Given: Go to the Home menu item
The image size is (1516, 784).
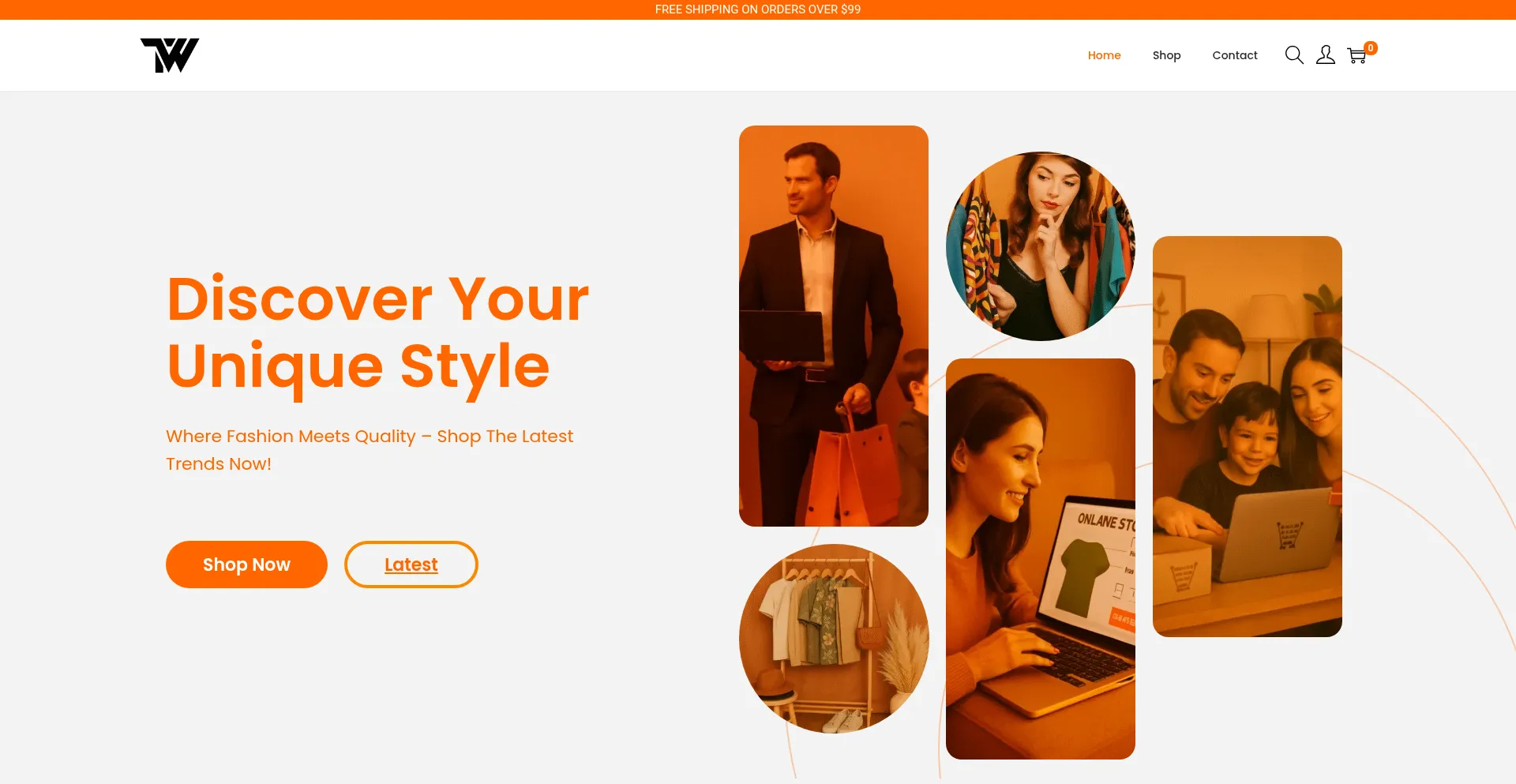Looking at the screenshot, I should click(1104, 55).
